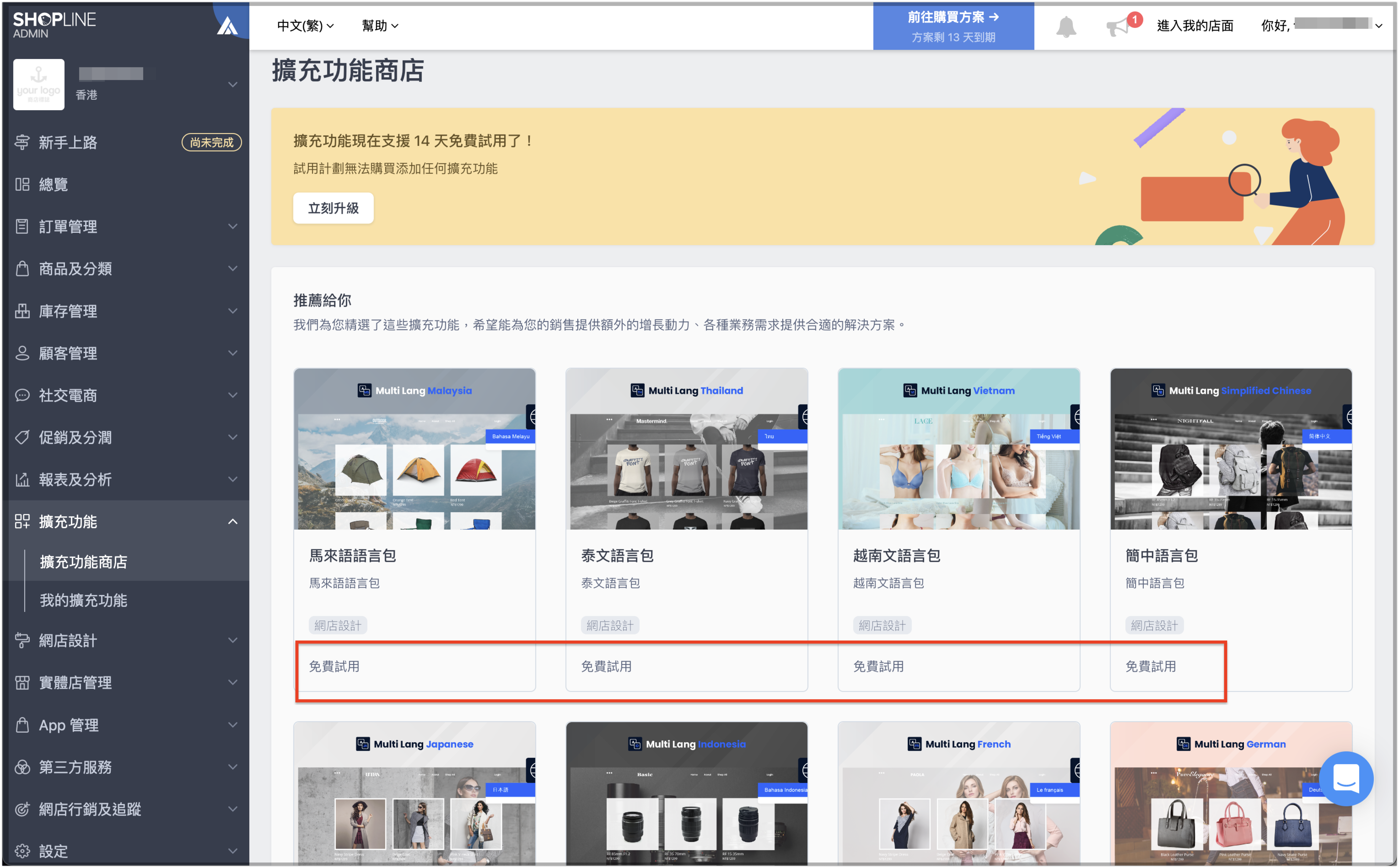This screenshot has width=1399, height=868.
Task: Open the Multi Lang Japanese thumbnail
Action: [x=415, y=793]
